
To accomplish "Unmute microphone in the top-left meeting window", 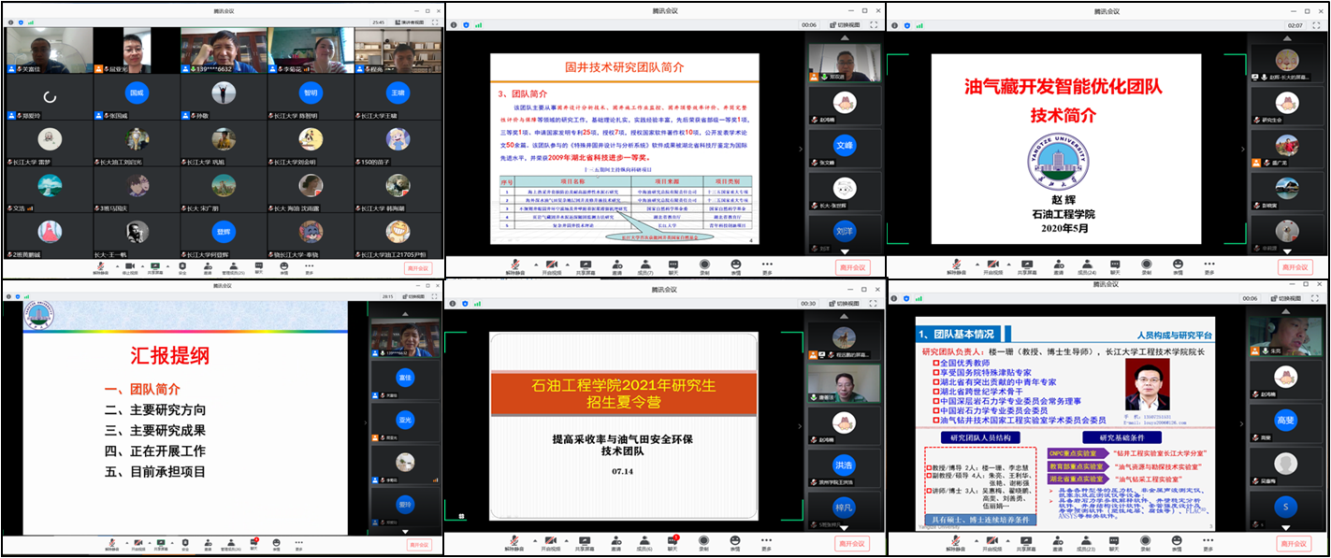I will tap(100, 265).
